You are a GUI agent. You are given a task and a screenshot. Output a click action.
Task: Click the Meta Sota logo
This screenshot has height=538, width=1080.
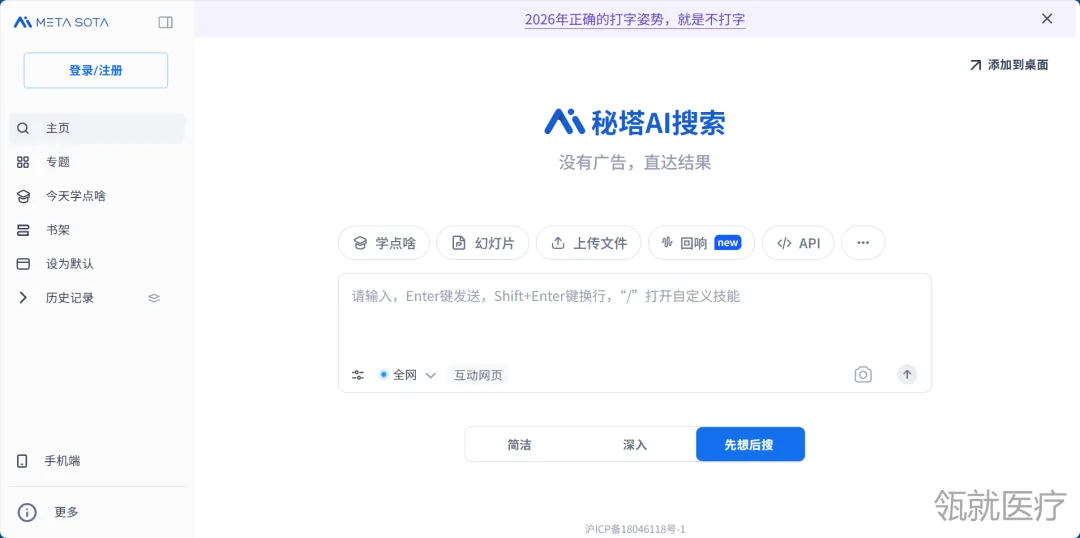pyautogui.click(x=61, y=22)
